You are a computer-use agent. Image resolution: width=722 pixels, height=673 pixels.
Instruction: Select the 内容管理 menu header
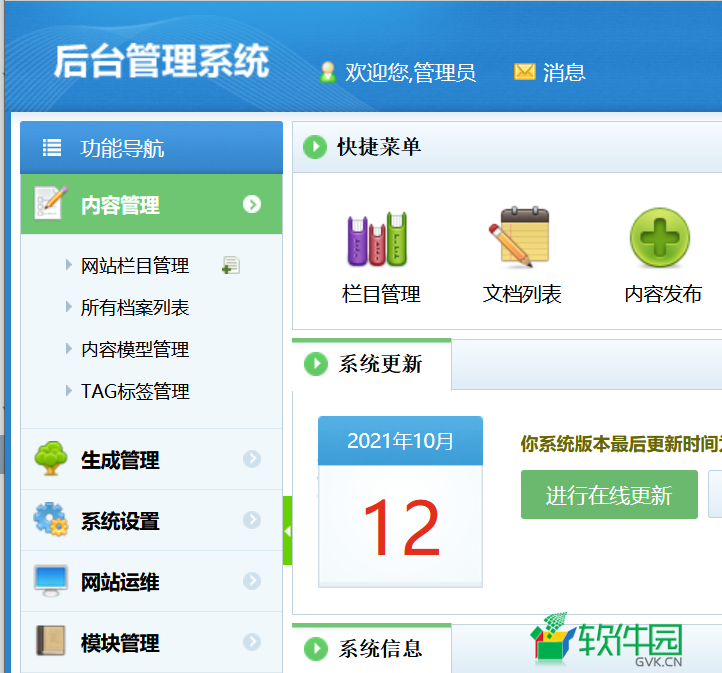[151, 204]
